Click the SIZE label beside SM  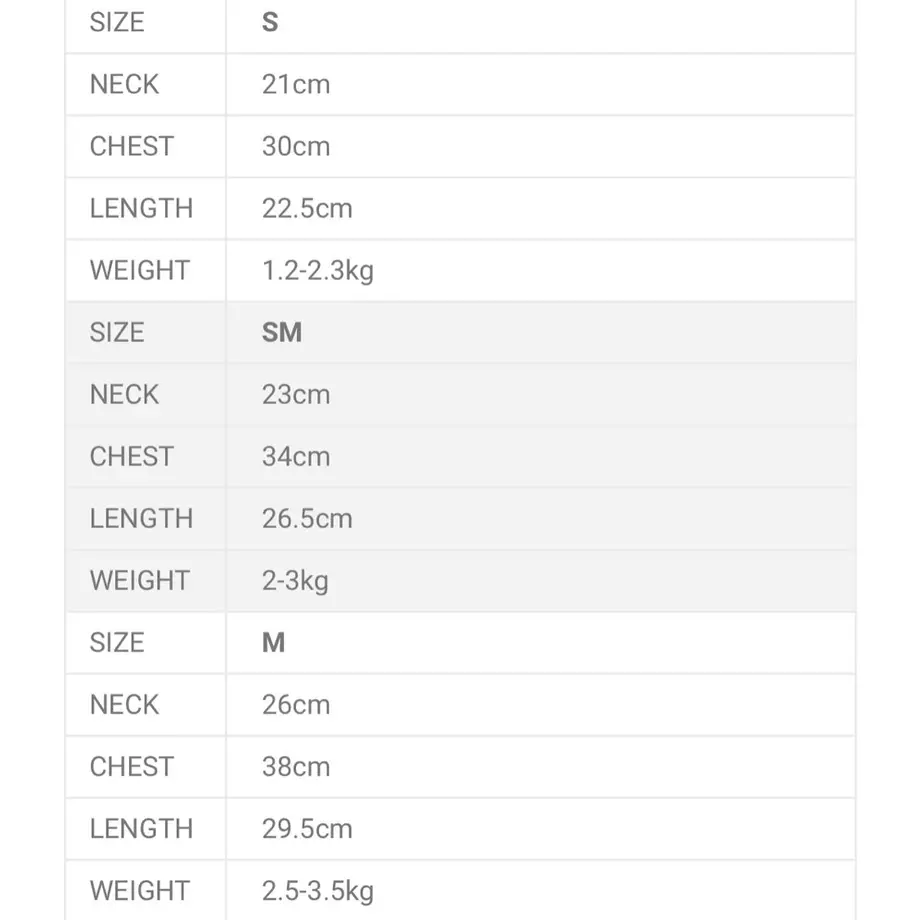(x=117, y=333)
